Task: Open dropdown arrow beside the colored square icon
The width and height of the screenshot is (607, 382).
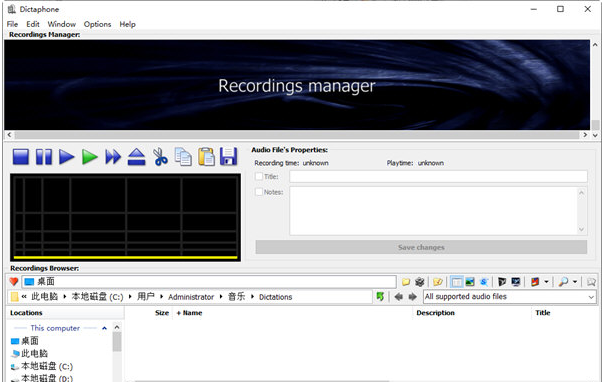Action: point(546,282)
